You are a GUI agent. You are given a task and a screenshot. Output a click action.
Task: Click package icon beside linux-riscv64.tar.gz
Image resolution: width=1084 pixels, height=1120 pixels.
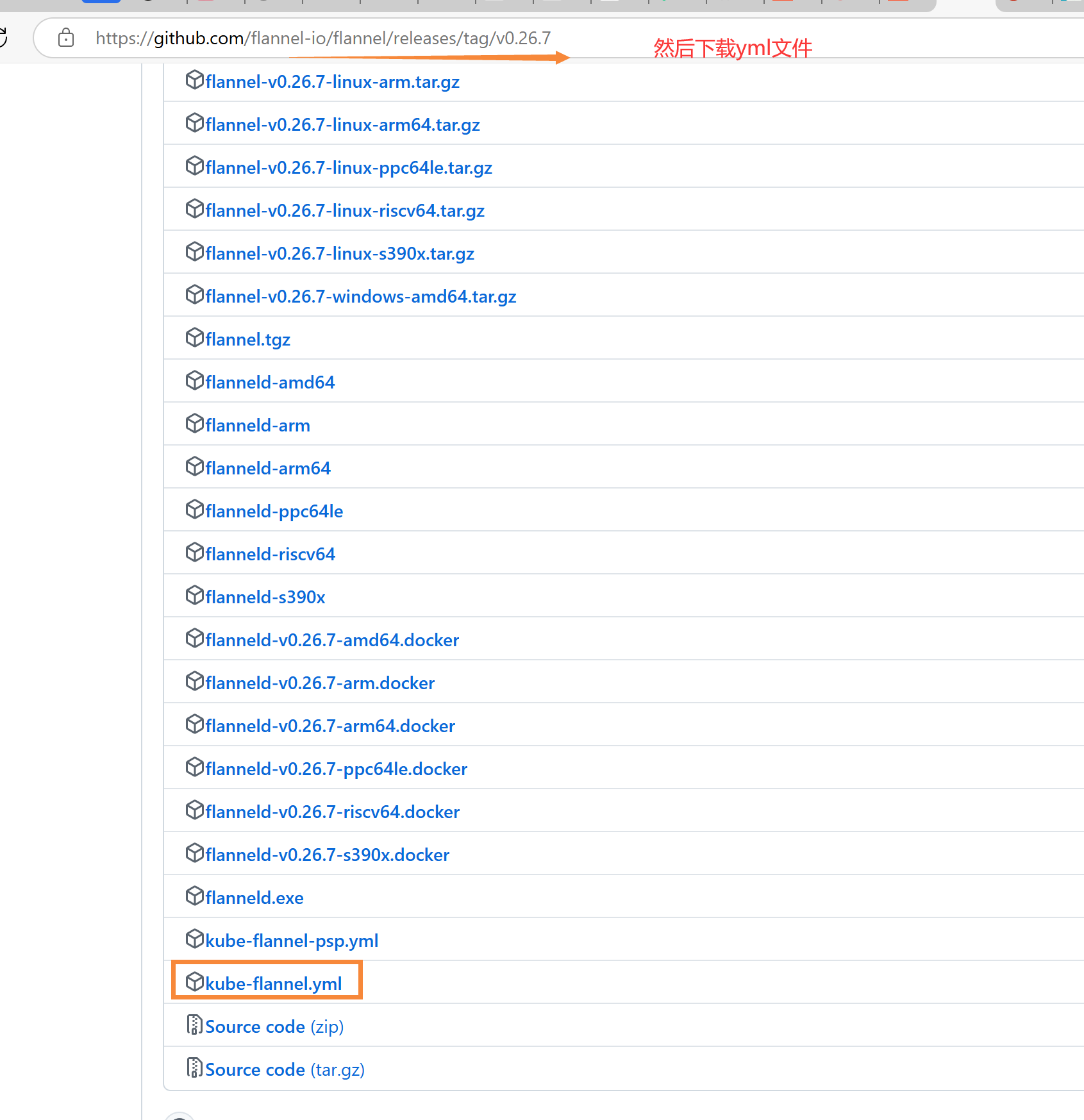[194, 208]
